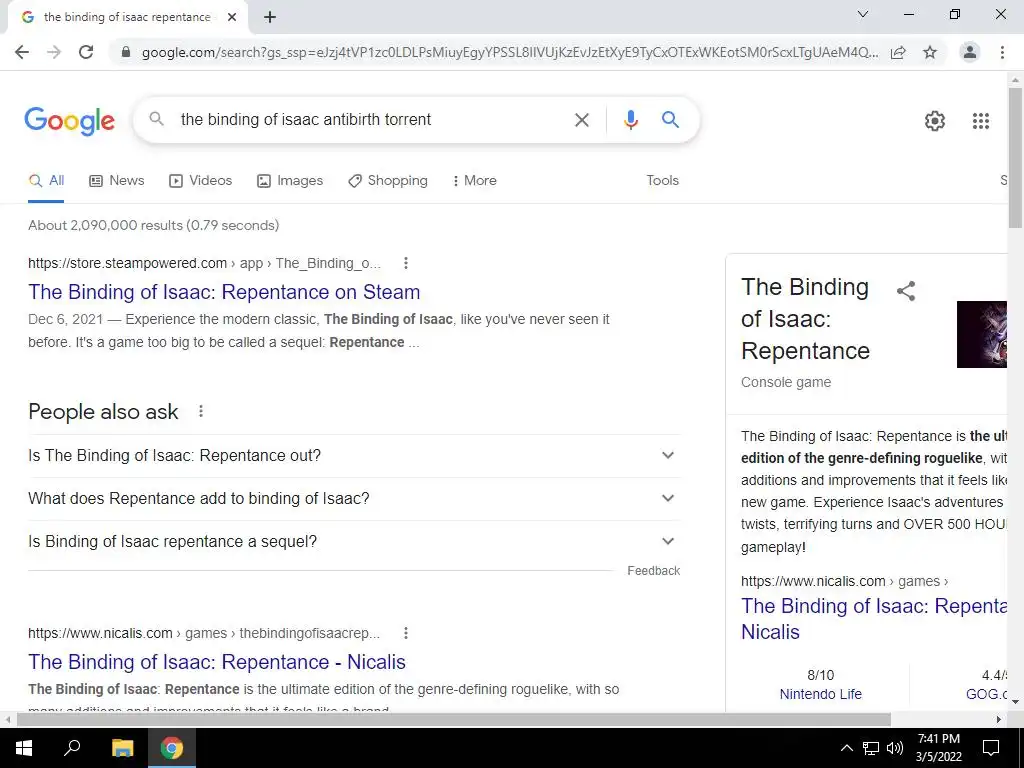Screen dimensions: 1024x768
Task: Open search Tools options
Action: point(662,180)
